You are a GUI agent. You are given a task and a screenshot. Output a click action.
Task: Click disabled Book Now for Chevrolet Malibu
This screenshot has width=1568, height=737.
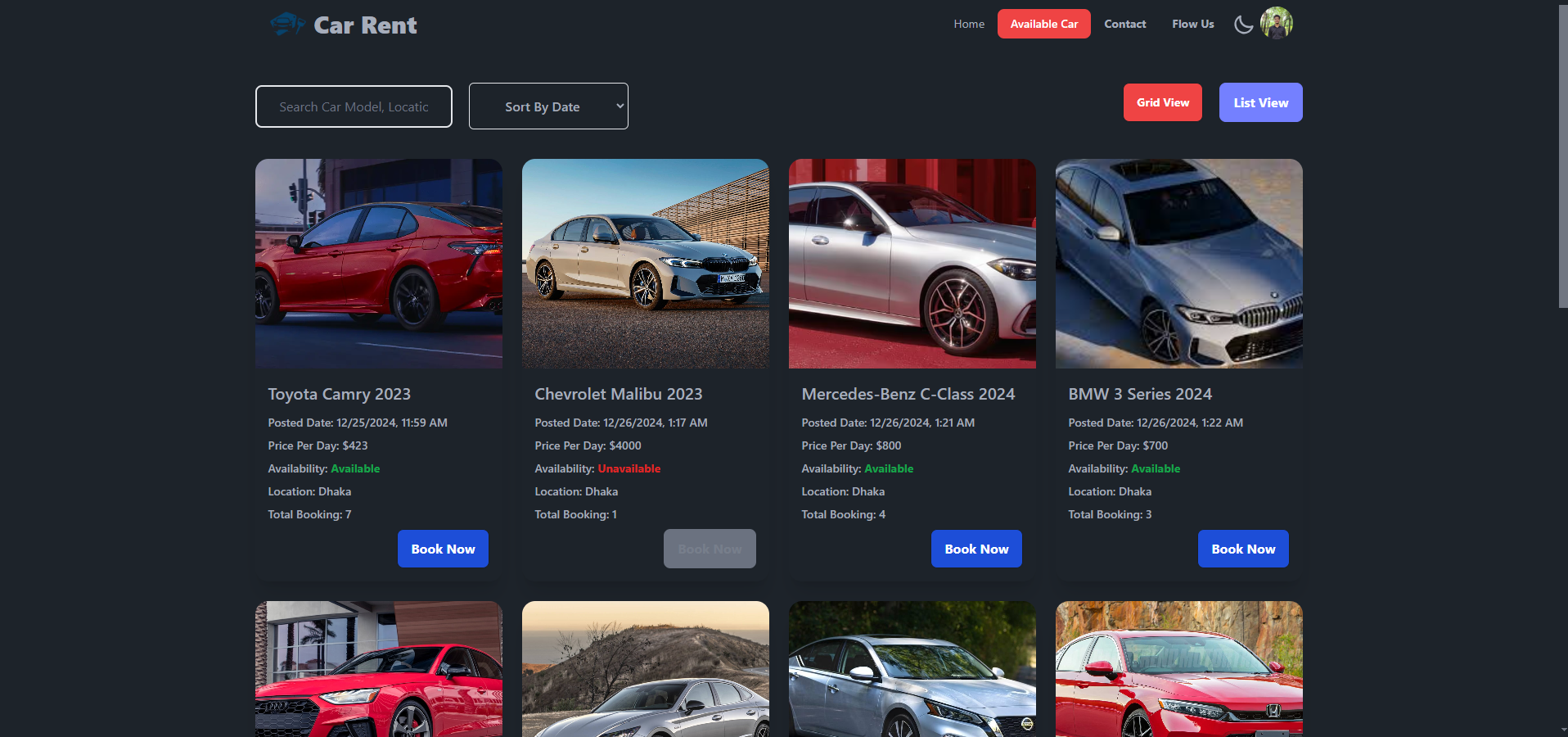tap(710, 549)
